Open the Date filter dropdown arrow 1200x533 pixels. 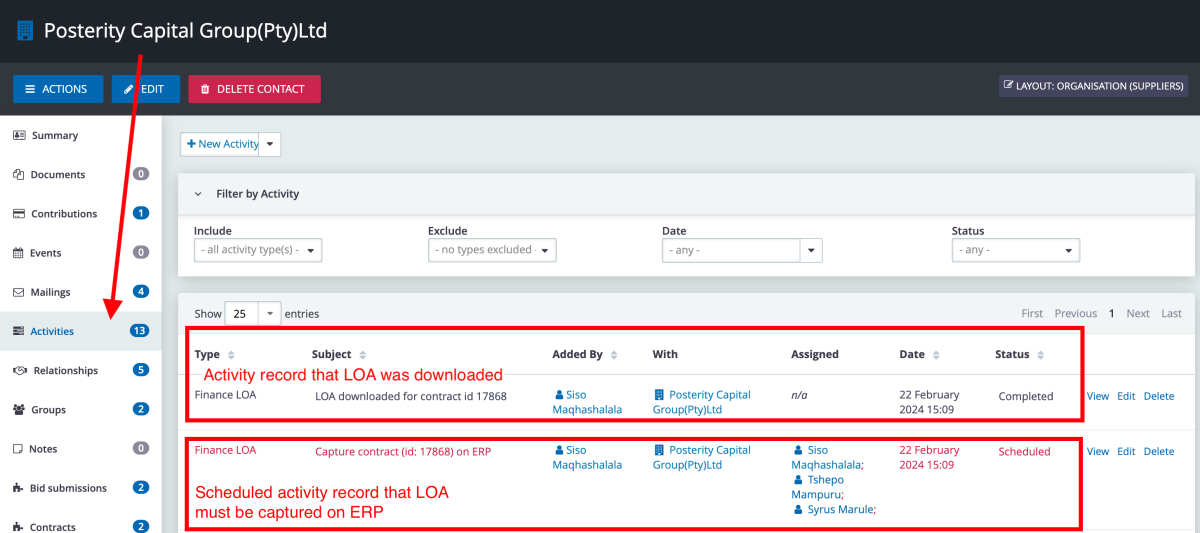811,250
